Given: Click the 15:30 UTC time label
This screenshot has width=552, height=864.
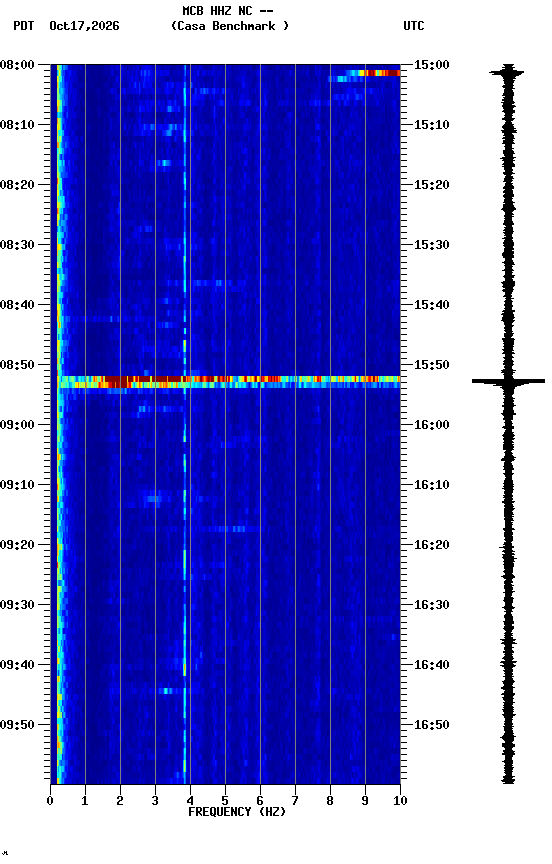Looking at the screenshot, I should pyautogui.click(x=432, y=245).
